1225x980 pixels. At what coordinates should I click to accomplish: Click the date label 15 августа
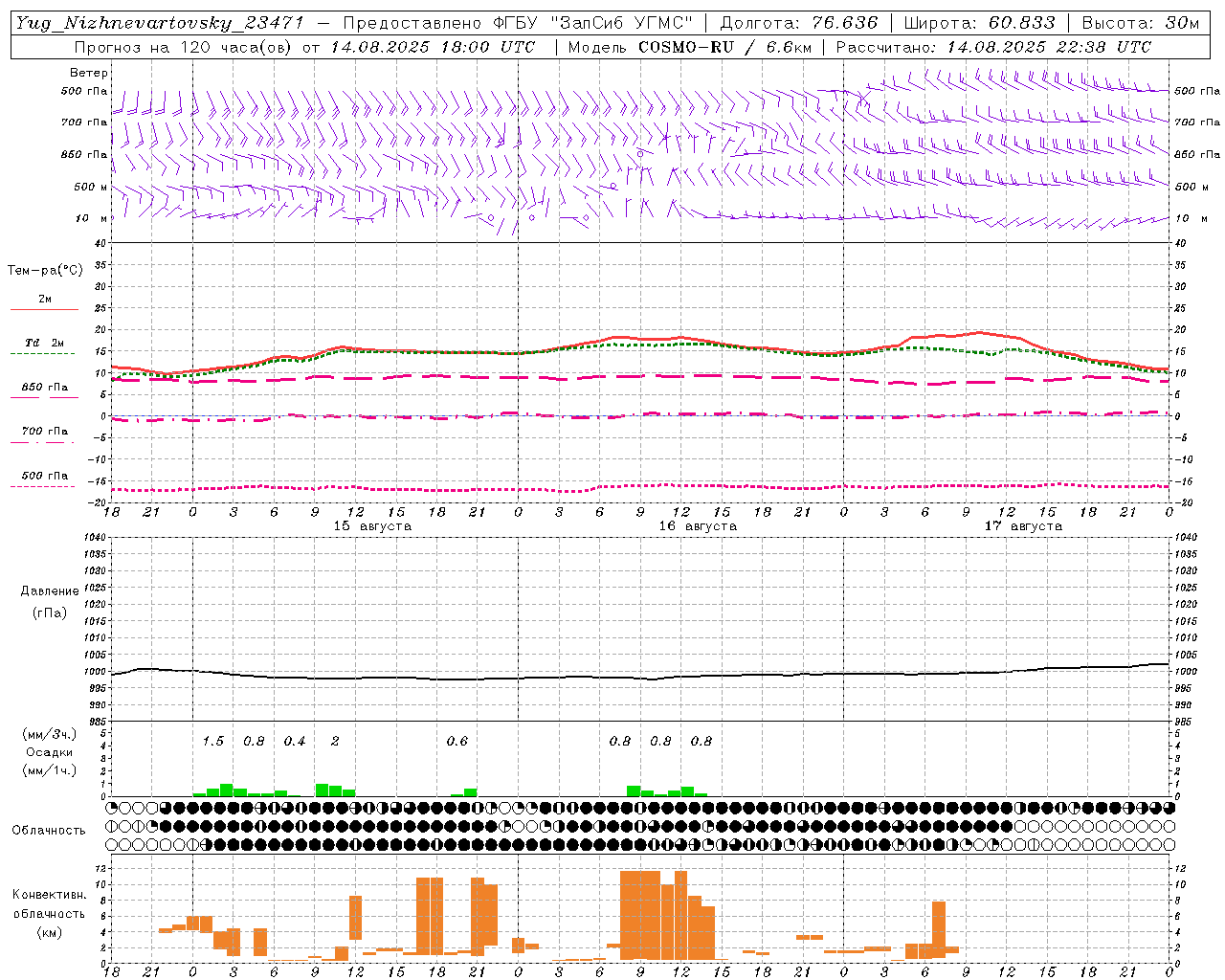click(x=372, y=526)
